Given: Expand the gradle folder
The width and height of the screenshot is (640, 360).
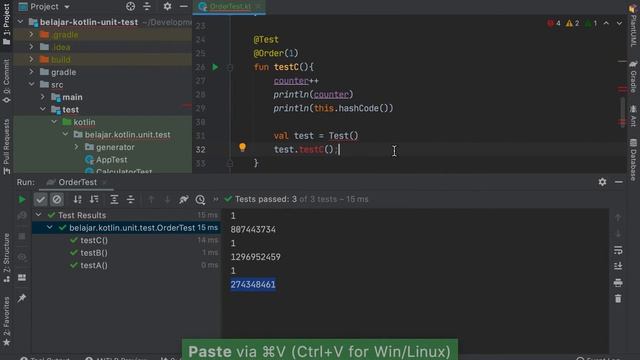Looking at the screenshot, I should [x=31, y=72].
